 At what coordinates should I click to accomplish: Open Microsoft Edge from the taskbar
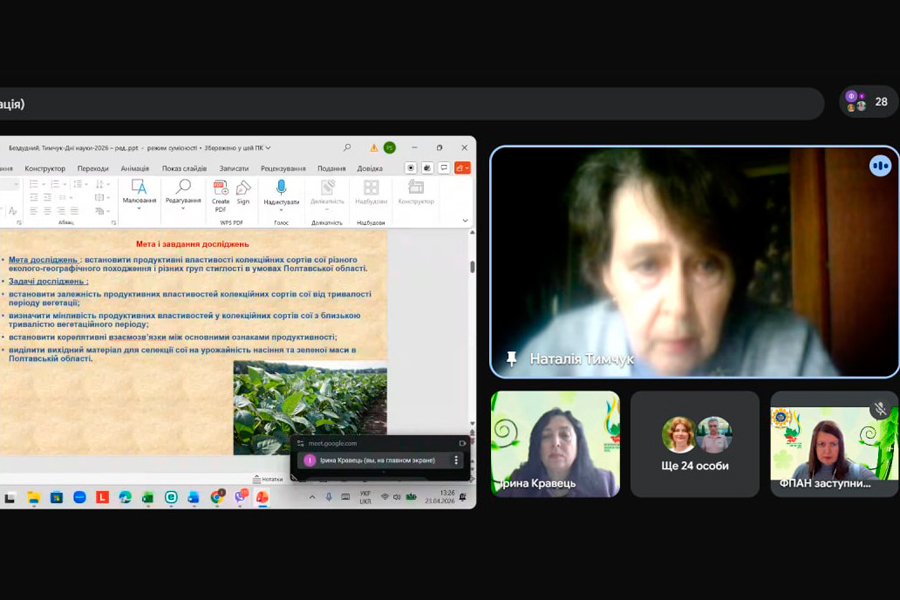125,497
